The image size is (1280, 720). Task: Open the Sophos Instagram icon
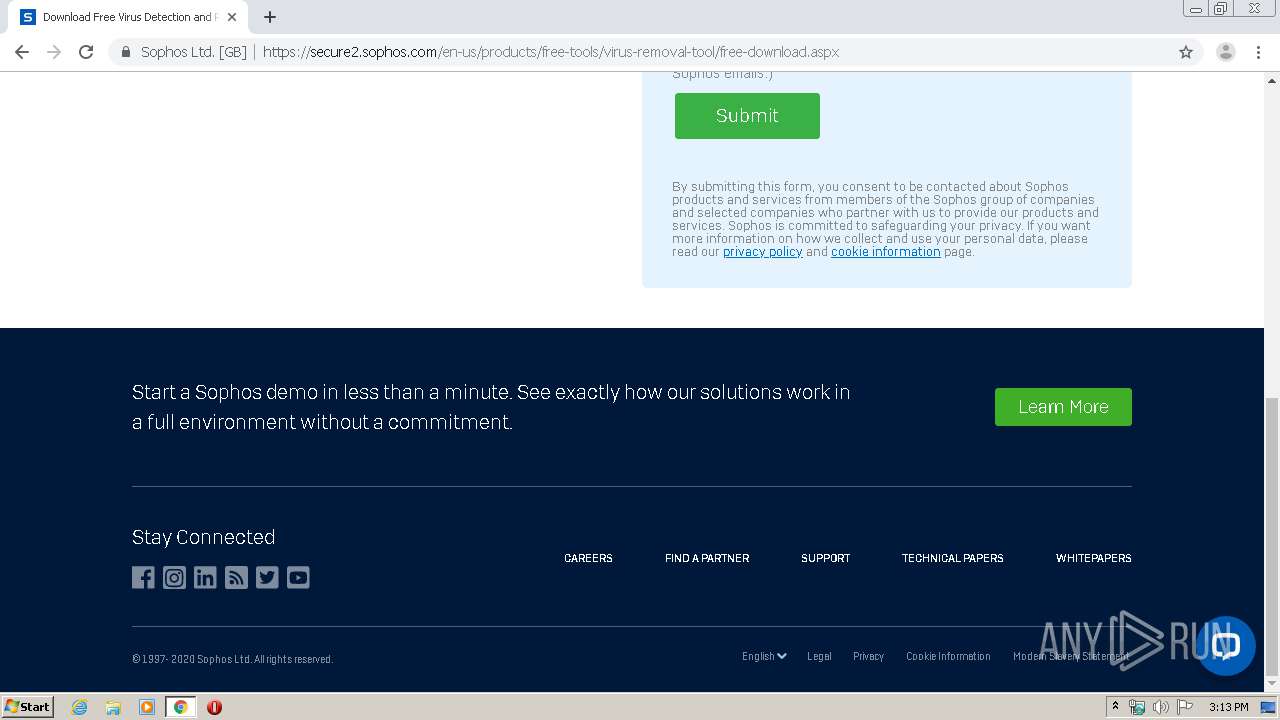click(174, 577)
